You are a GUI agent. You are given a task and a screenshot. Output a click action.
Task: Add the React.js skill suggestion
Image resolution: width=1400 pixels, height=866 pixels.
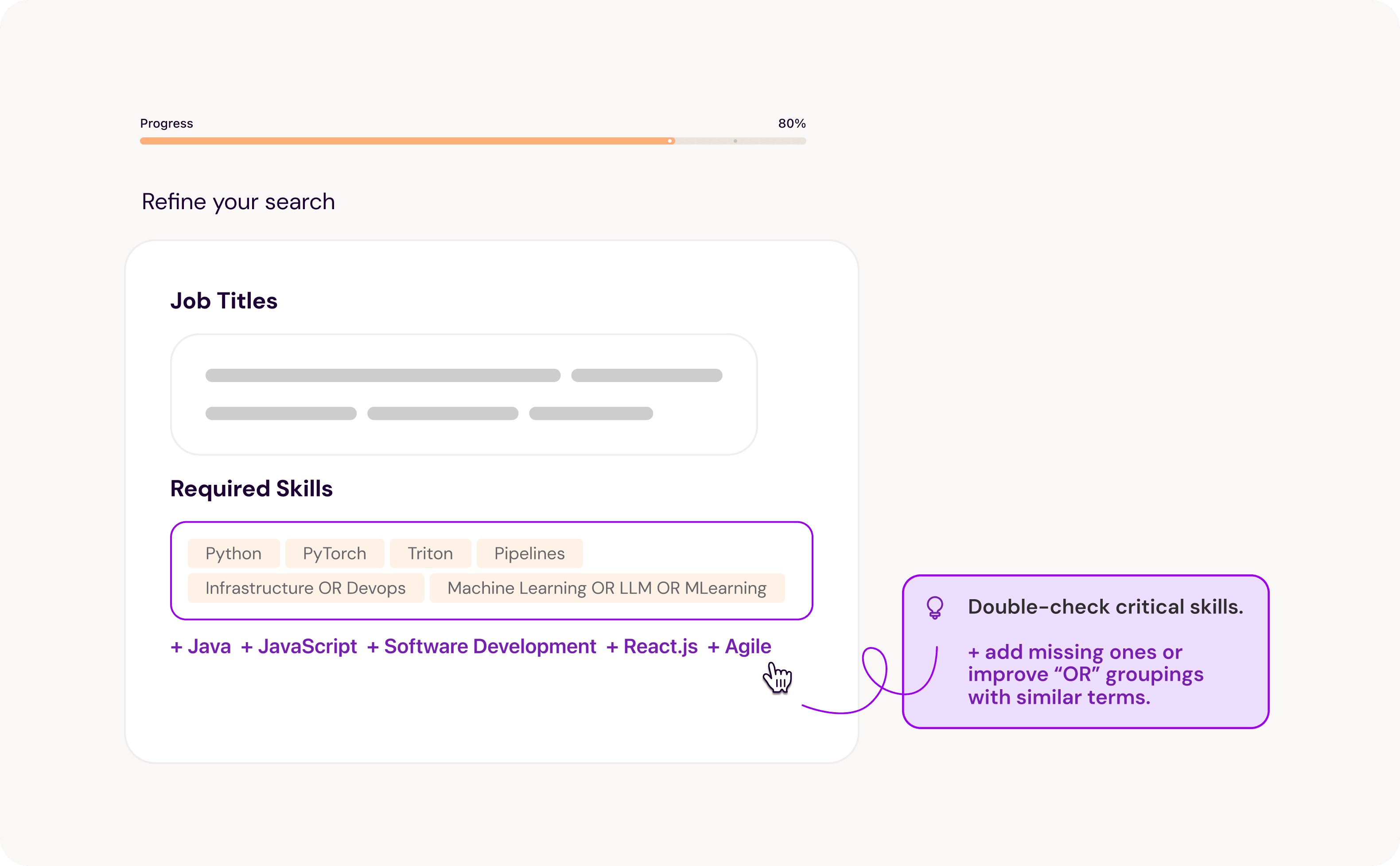[652, 647]
